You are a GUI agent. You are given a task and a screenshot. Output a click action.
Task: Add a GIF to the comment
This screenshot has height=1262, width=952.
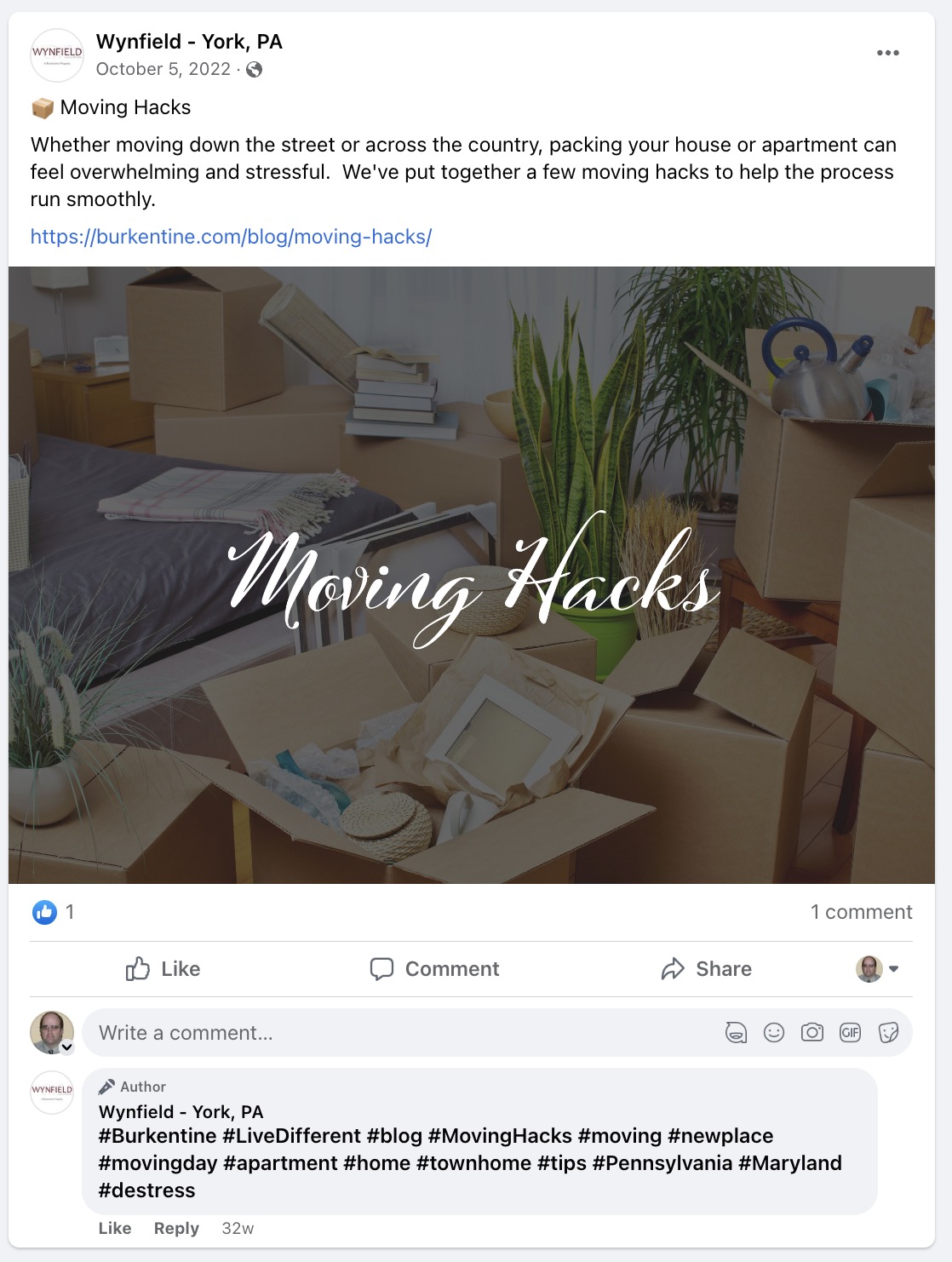pos(851,1033)
